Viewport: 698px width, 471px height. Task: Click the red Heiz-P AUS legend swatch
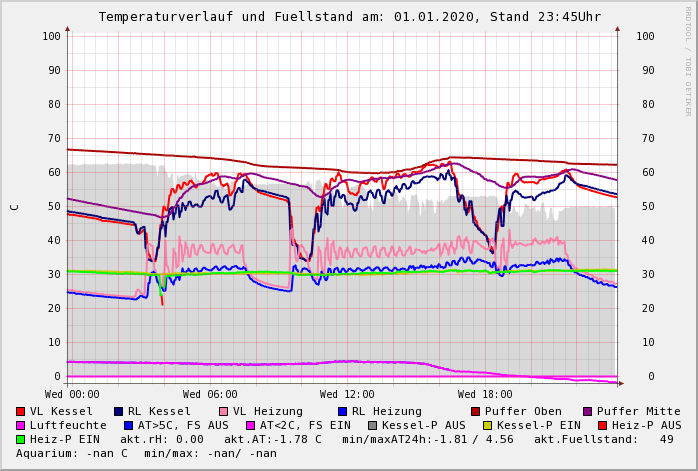(602, 425)
